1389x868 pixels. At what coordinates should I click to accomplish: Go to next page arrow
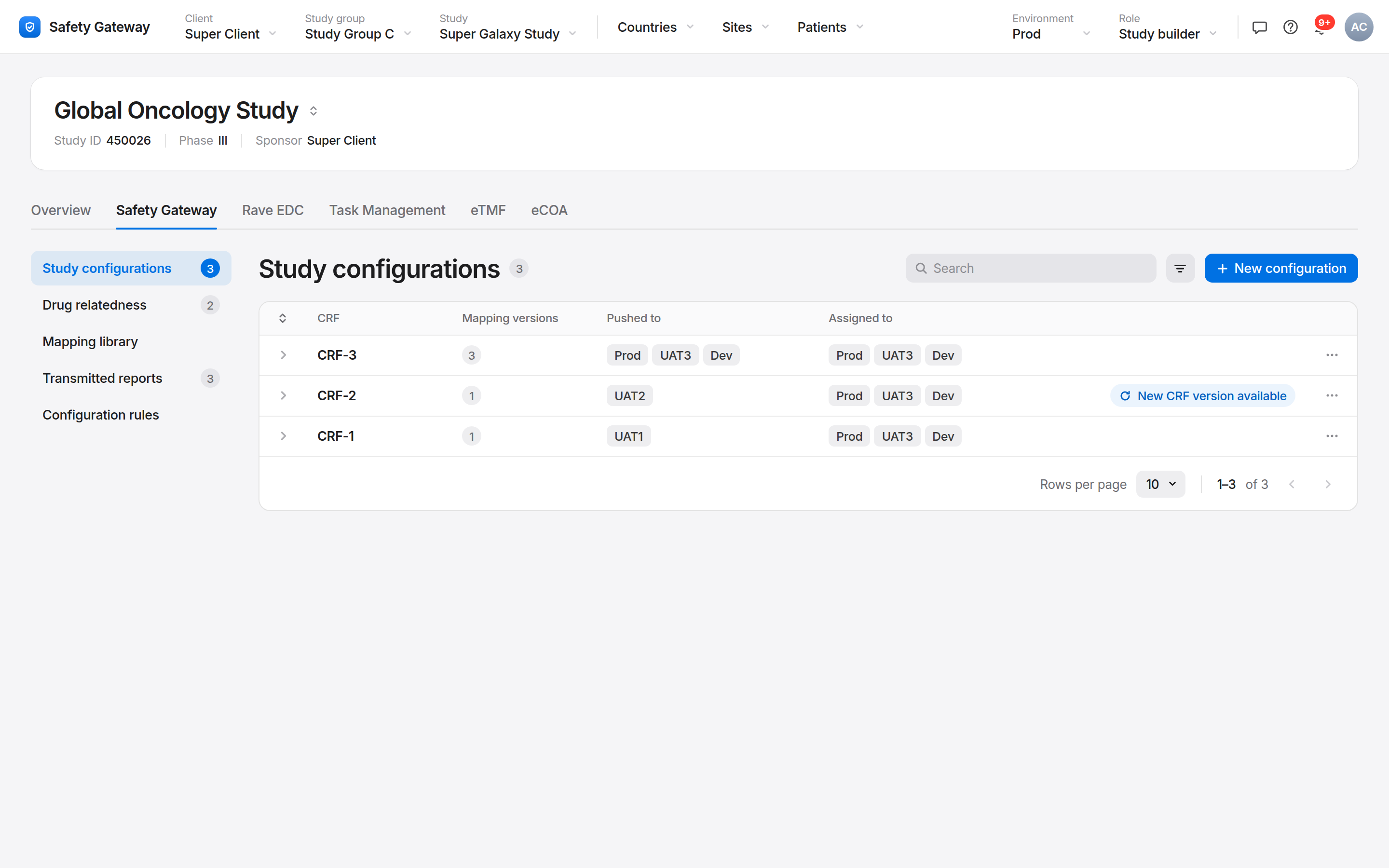coord(1328,485)
